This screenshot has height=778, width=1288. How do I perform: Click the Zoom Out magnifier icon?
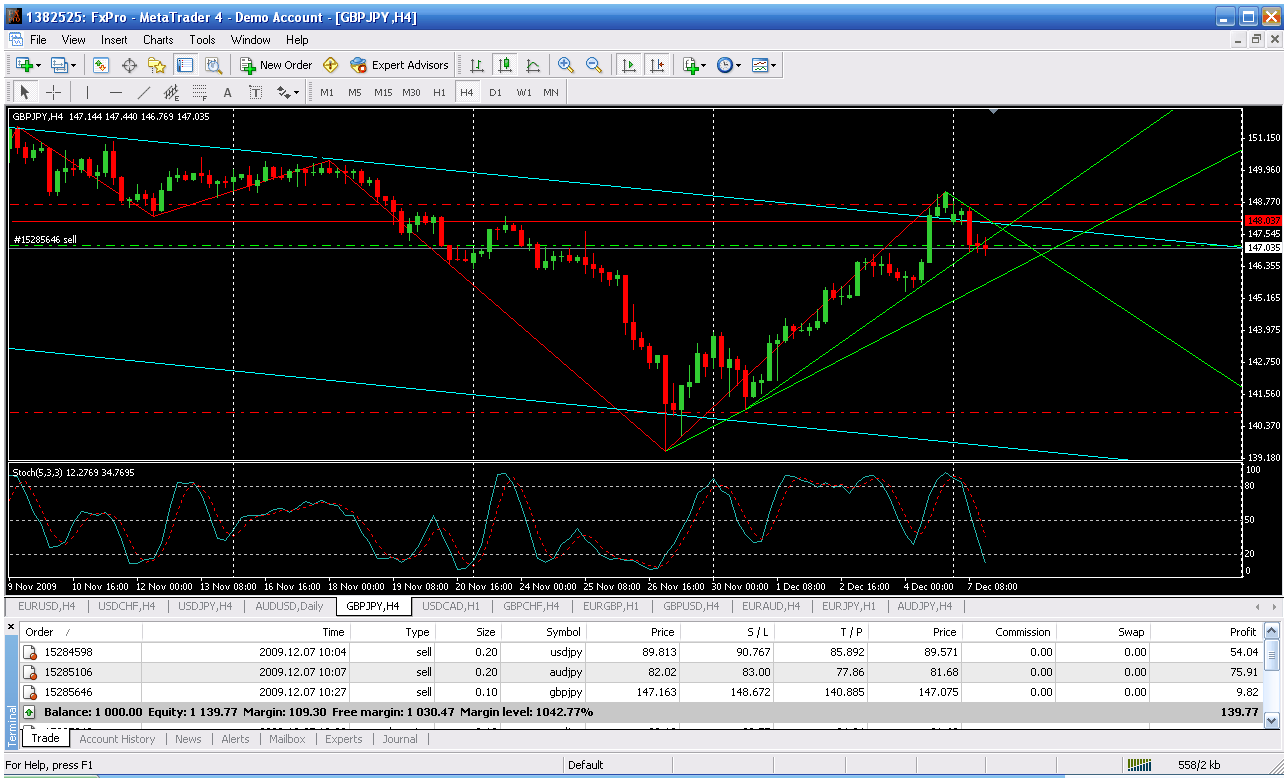click(x=594, y=65)
